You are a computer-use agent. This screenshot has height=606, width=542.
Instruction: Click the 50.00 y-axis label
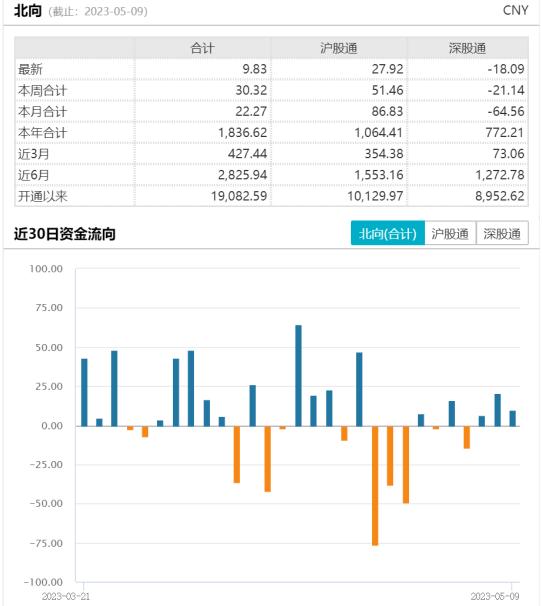(x=49, y=347)
